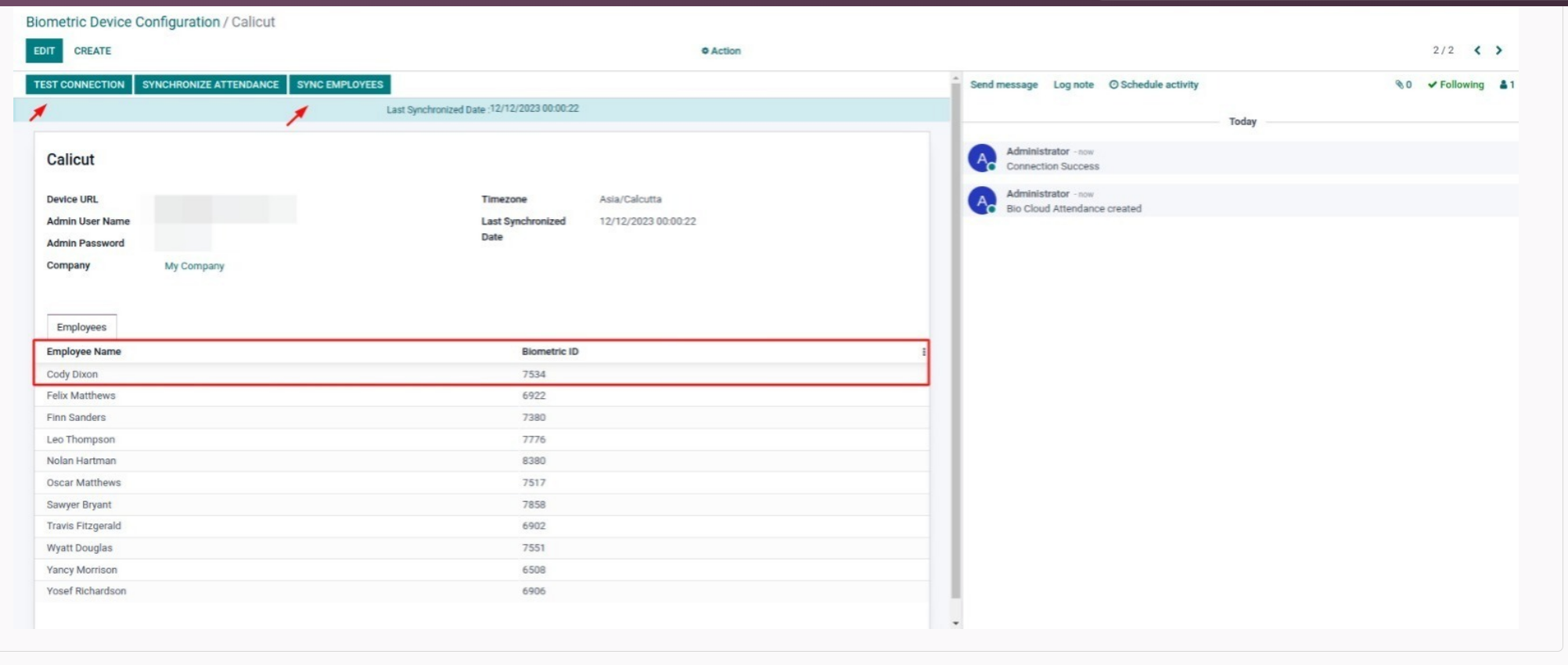Viewport: 1568px width, 665px height.
Task: Open the Action gear dropdown
Action: tap(721, 51)
